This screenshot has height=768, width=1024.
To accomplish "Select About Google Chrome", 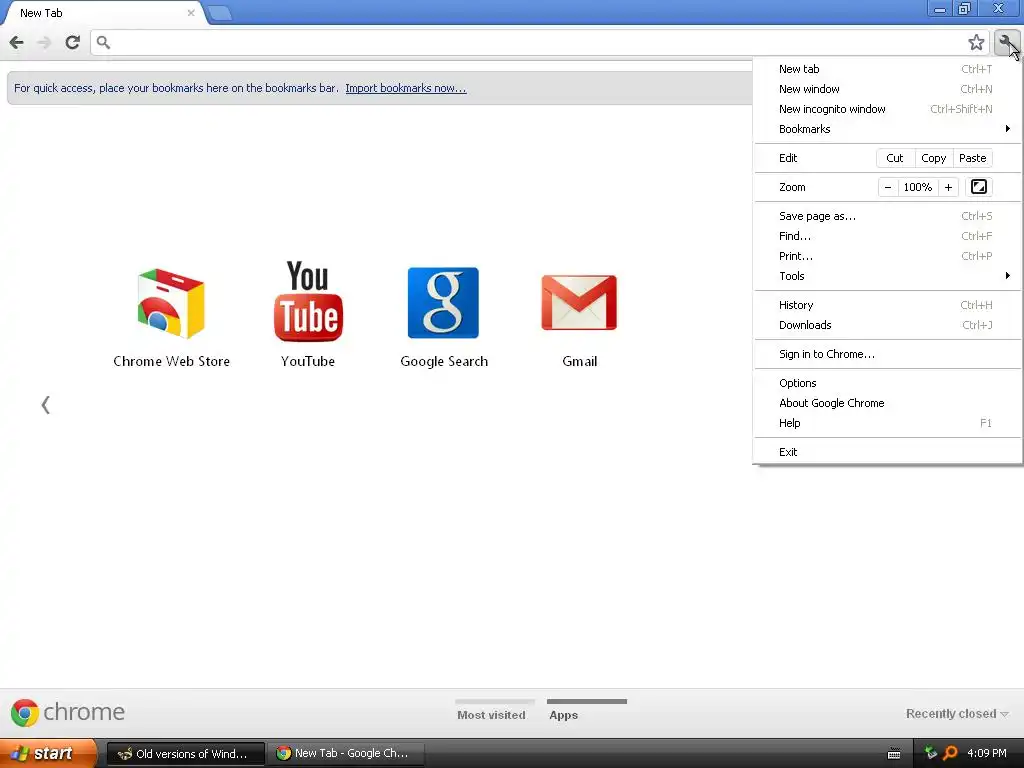I will [x=888, y=403].
